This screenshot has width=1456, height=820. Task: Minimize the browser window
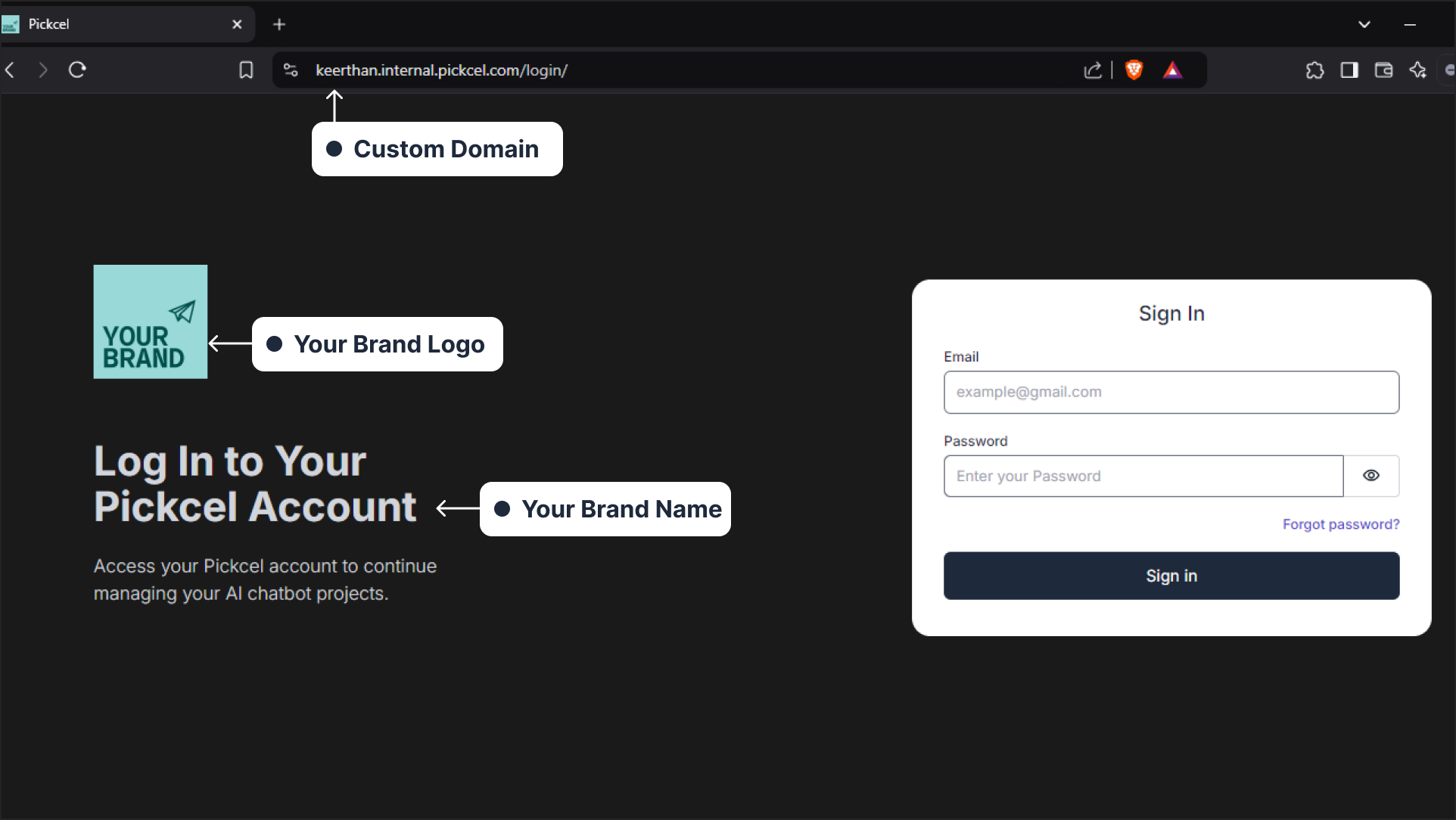pyautogui.click(x=1410, y=24)
